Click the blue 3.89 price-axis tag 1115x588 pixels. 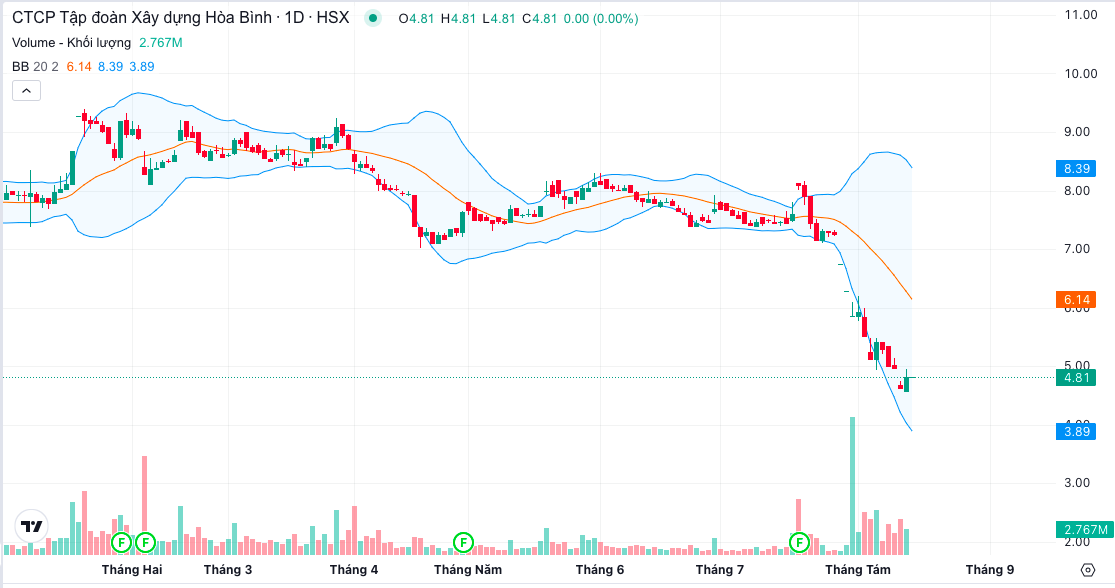click(1076, 432)
